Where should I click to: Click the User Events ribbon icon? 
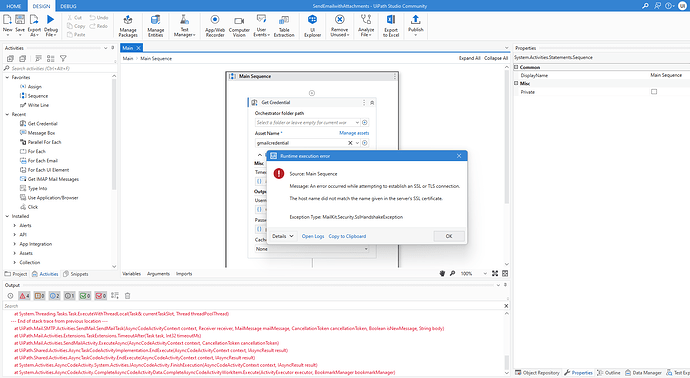pyautogui.click(x=261, y=26)
